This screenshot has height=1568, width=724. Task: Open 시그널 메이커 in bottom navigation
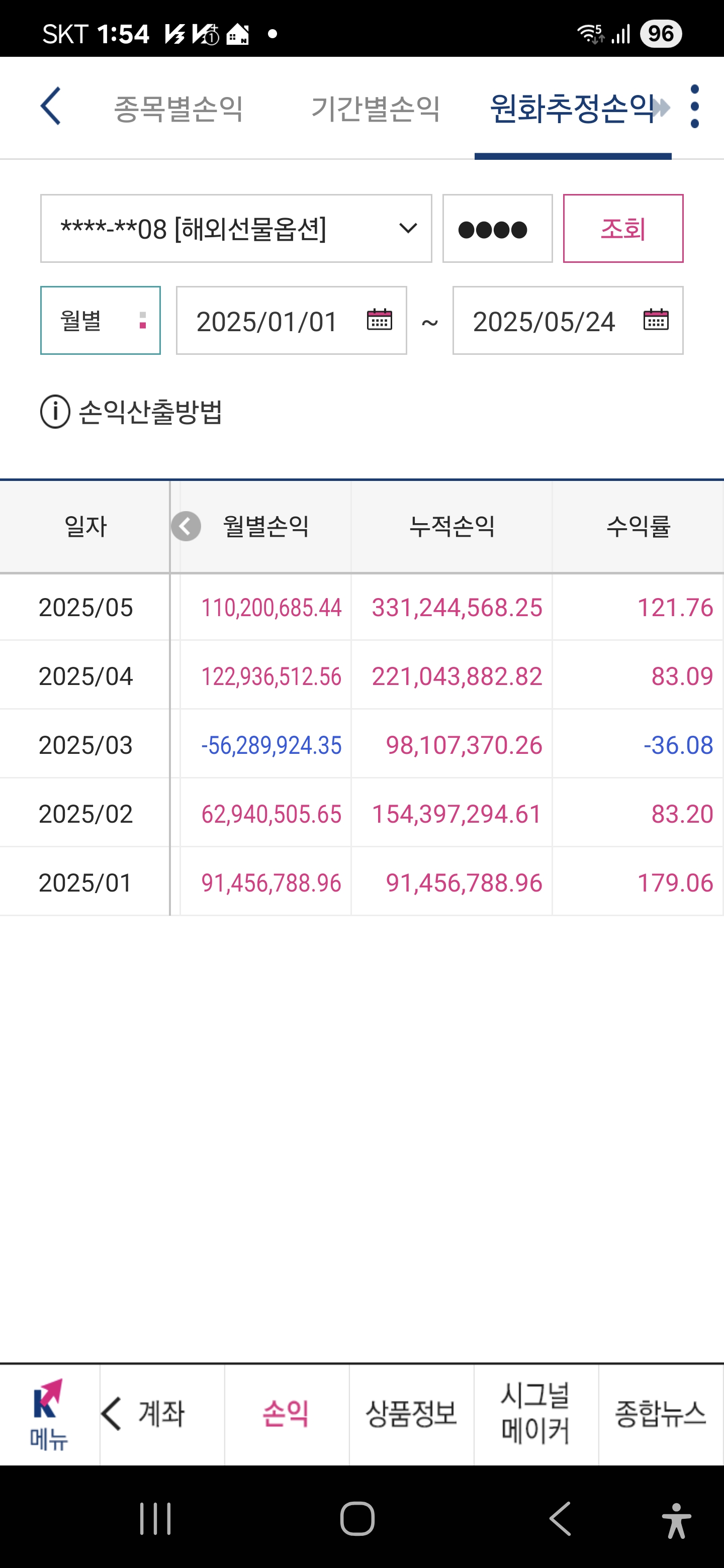536,1414
